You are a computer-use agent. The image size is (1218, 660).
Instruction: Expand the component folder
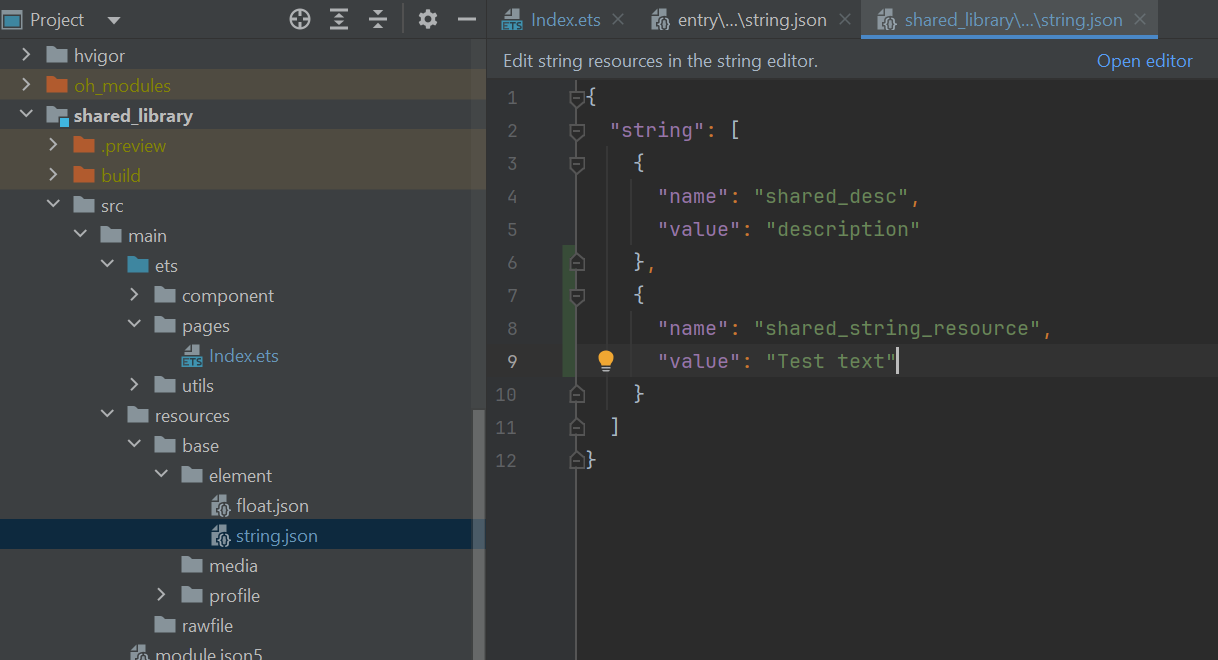click(x=135, y=296)
